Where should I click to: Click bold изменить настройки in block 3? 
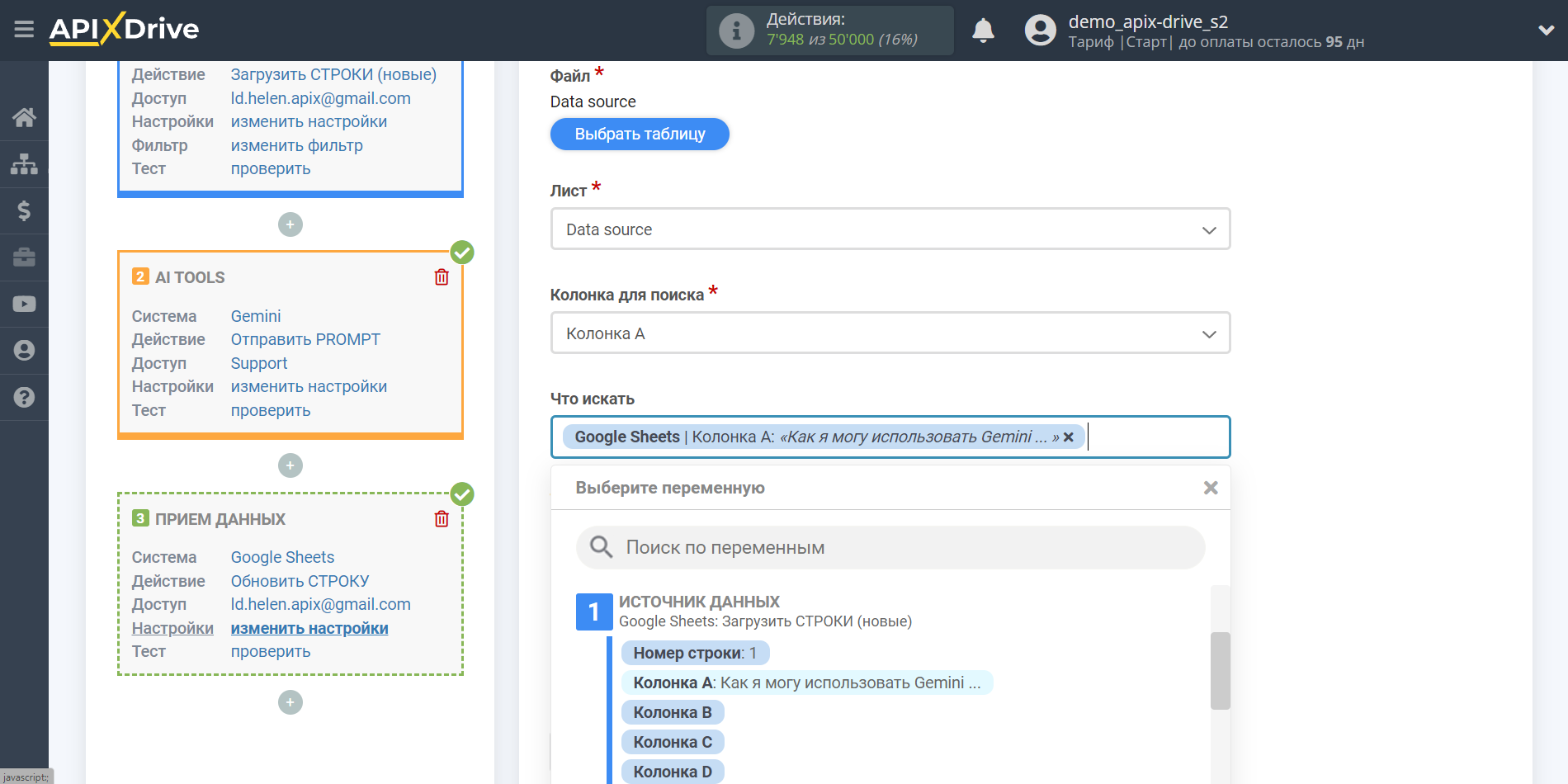pos(309,628)
